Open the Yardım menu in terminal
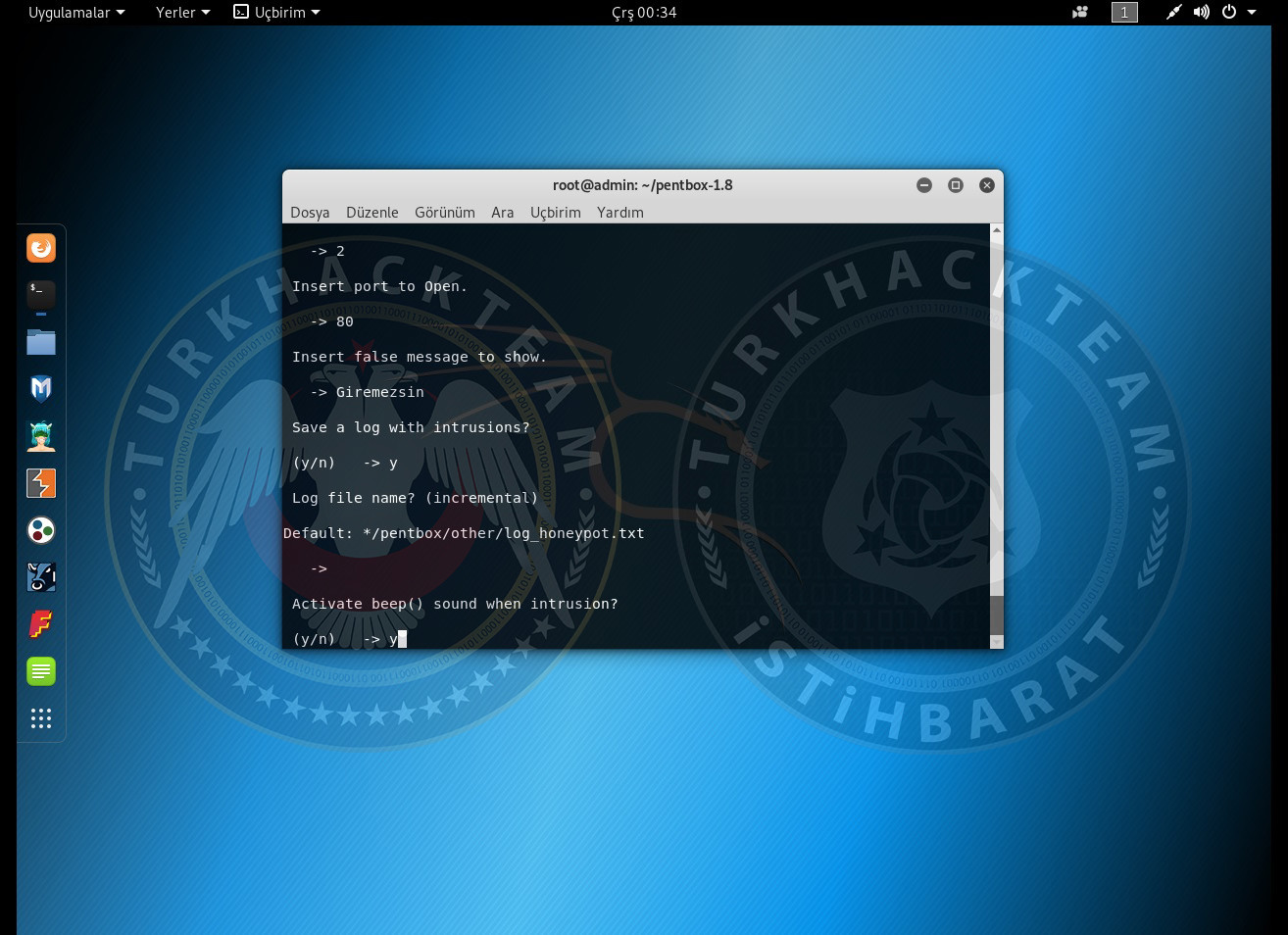The height and width of the screenshot is (935, 1288). click(x=620, y=213)
